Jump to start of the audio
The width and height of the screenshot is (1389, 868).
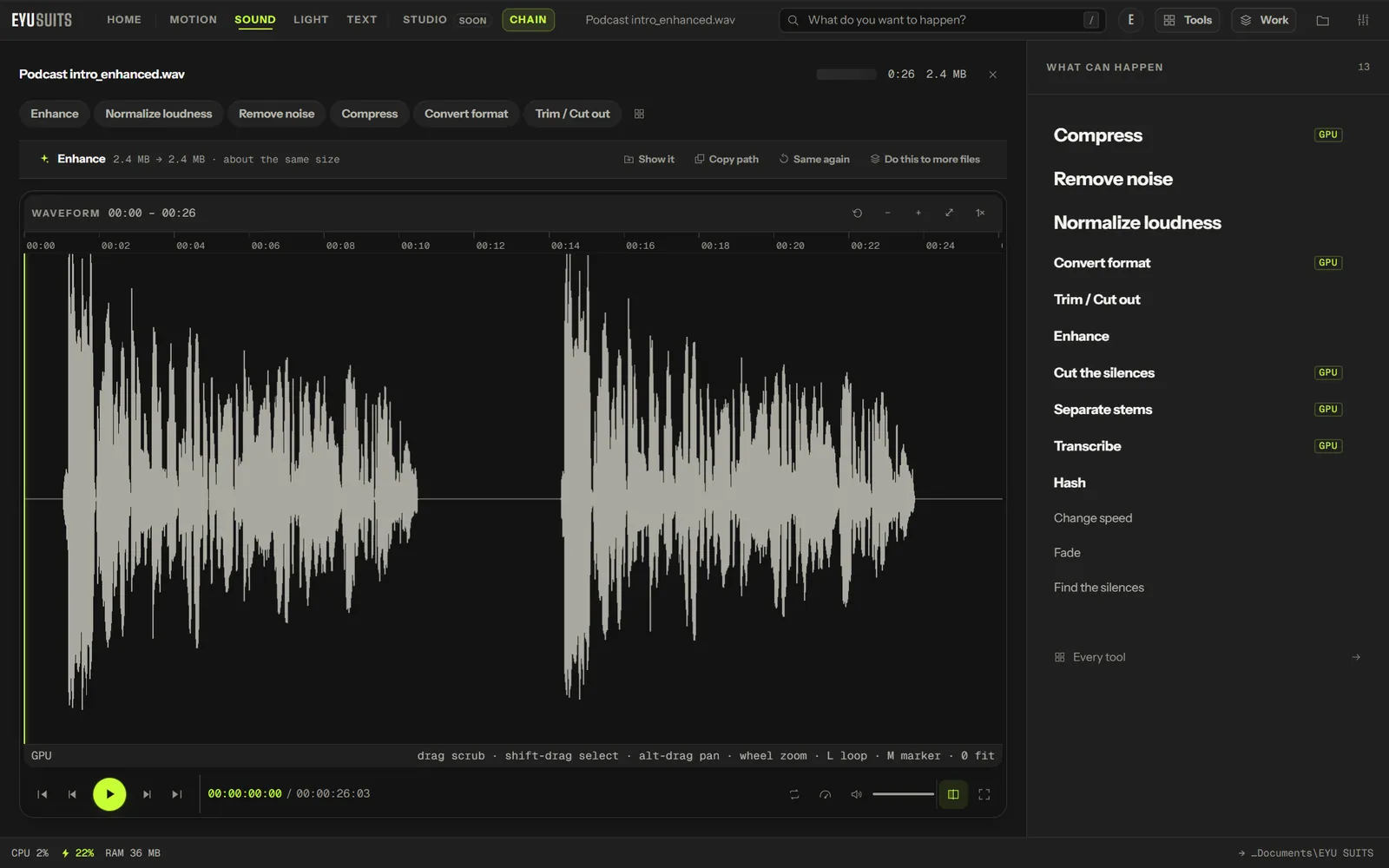[42, 794]
